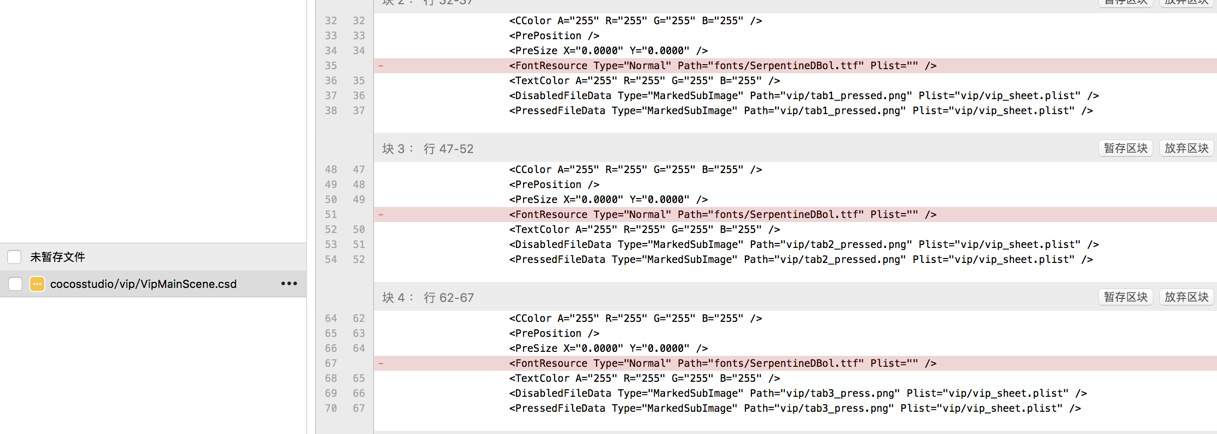Viewport: 1217px width, 434px height.
Task: Click the 暂存区块 button of block 2
Action: pyautogui.click(x=1125, y=3)
